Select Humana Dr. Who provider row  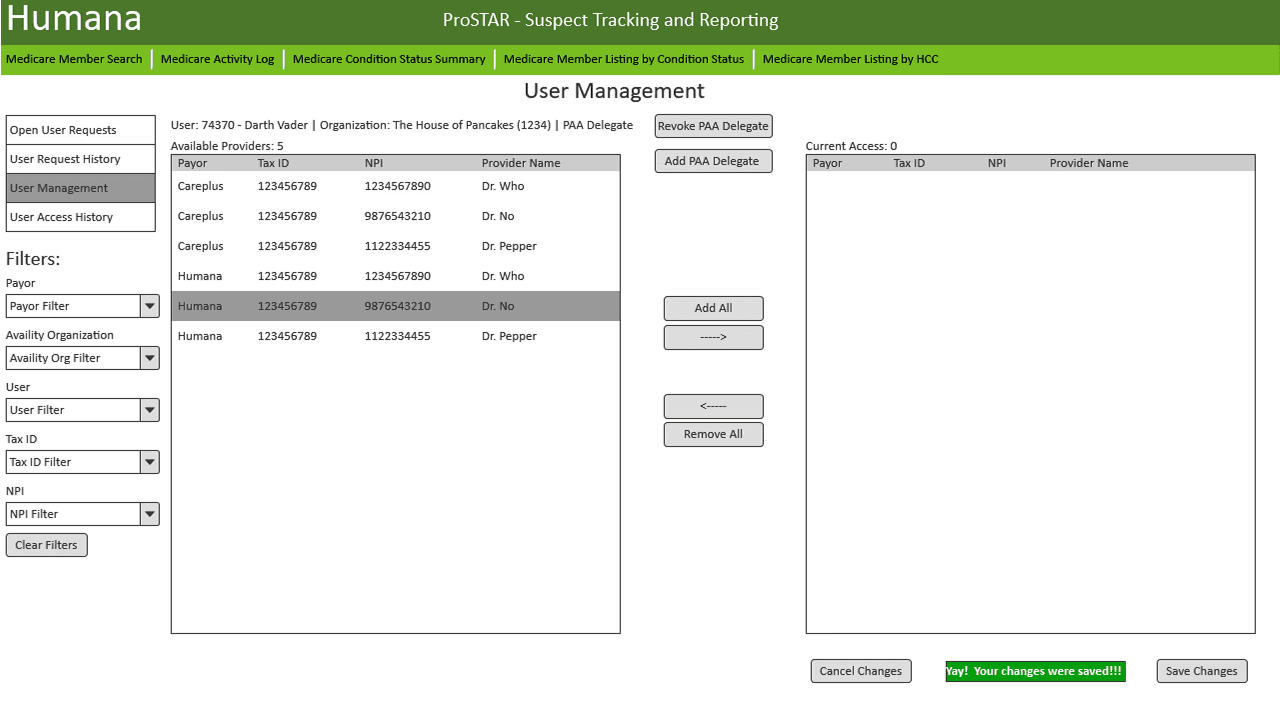pyautogui.click(x=396, y=276)
